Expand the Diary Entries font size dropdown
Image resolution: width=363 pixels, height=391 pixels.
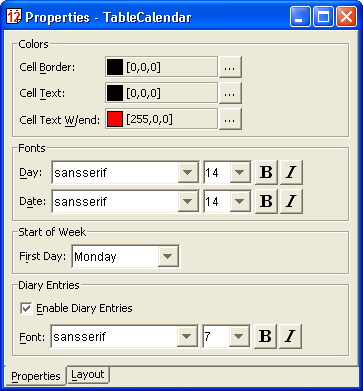239,336
